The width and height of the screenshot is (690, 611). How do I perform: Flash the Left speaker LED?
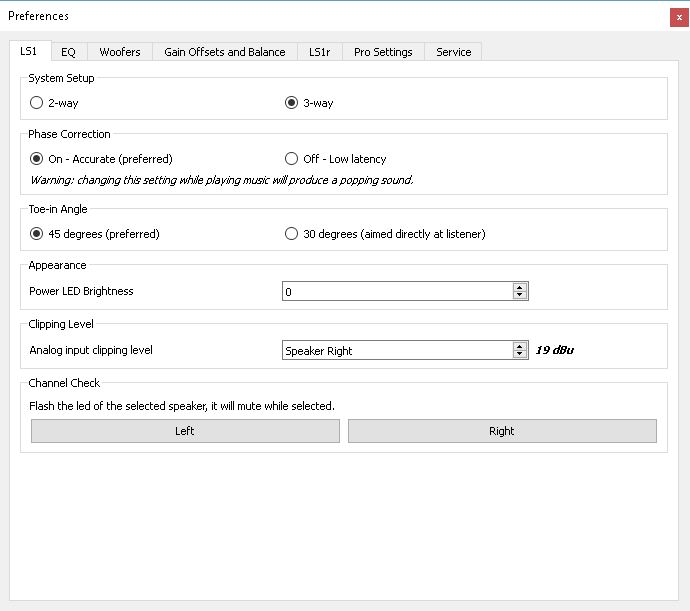tap(185, 431)
